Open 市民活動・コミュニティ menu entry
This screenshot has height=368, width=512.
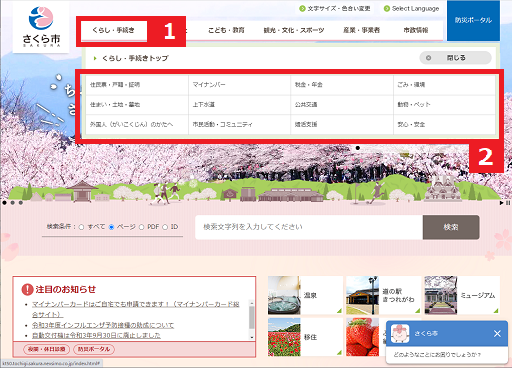coord(239,125)
